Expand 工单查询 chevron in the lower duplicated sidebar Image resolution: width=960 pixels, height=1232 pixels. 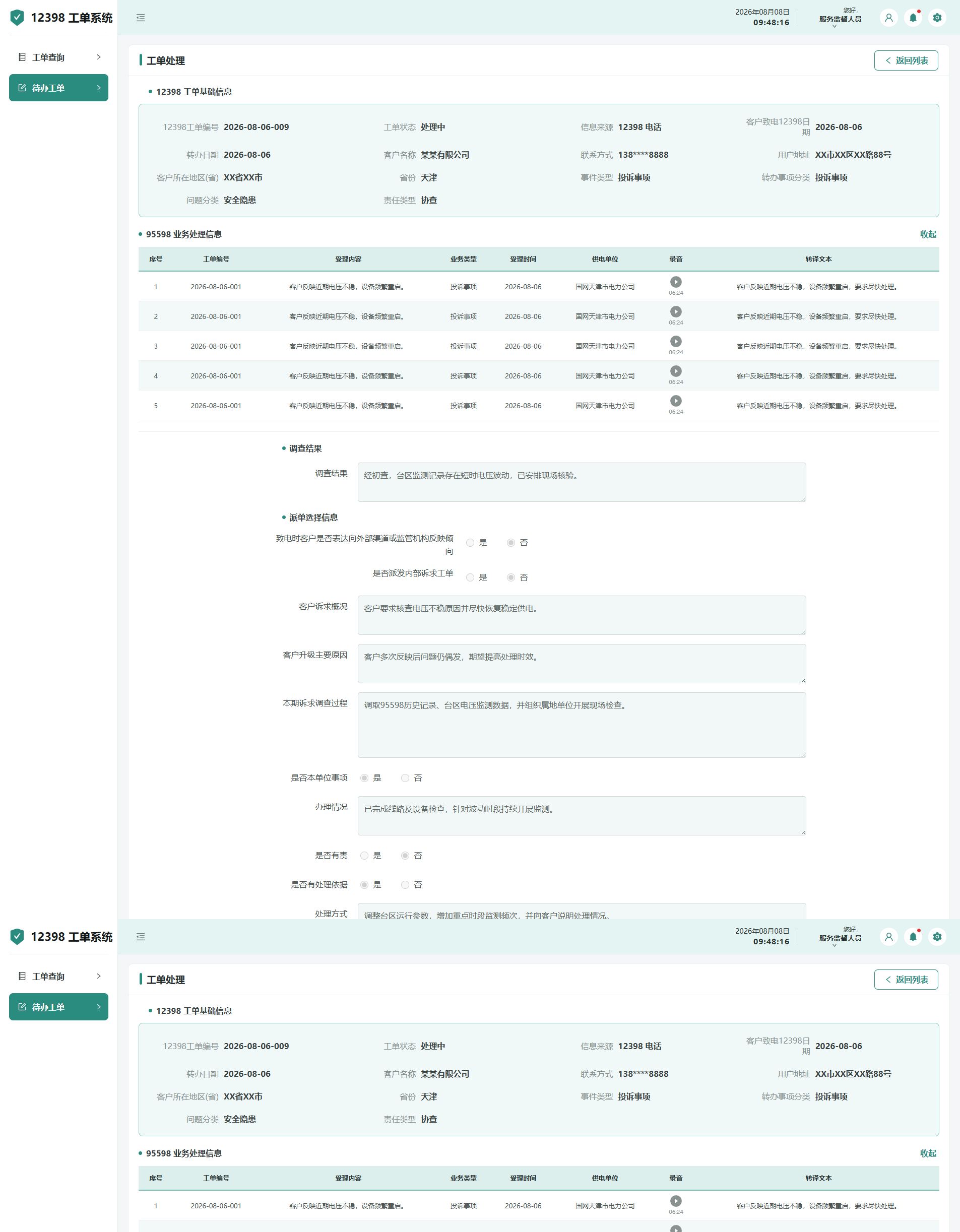(99, 976)
